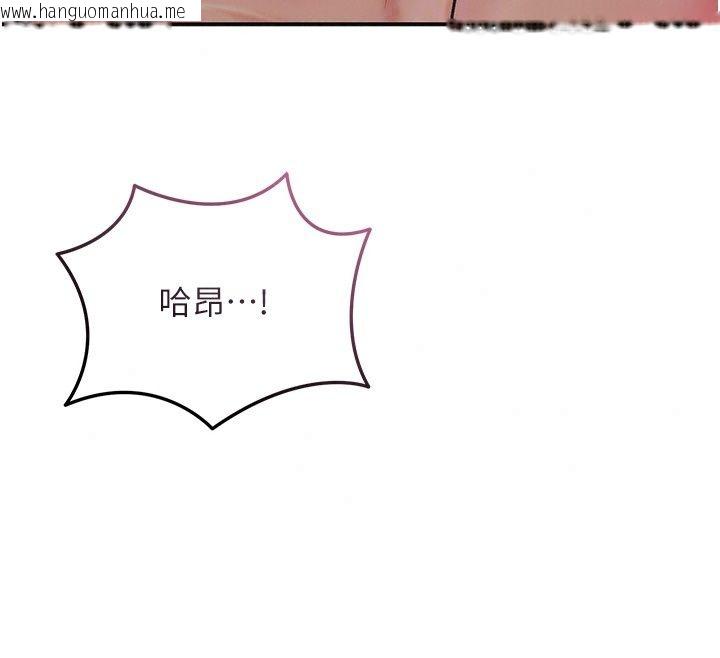Select the spiky speech bubble's top-right spike

click(x=286, y=174)
